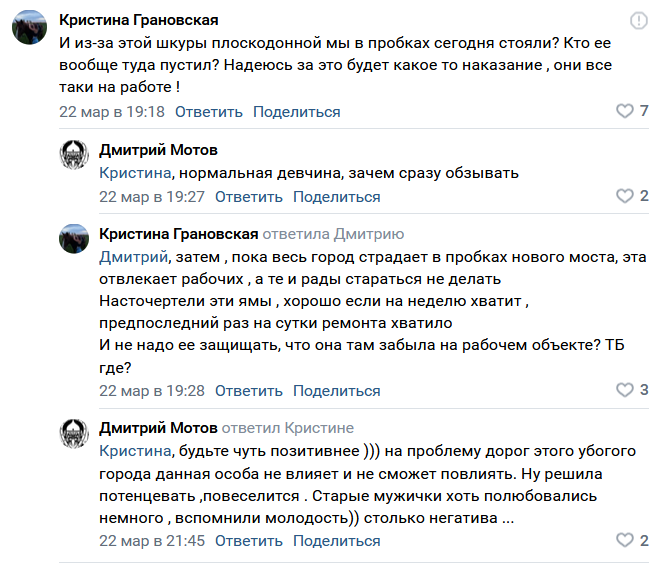Click Ответить under the 19:18 comment
661x563 pixels.
tap(208, 112)
